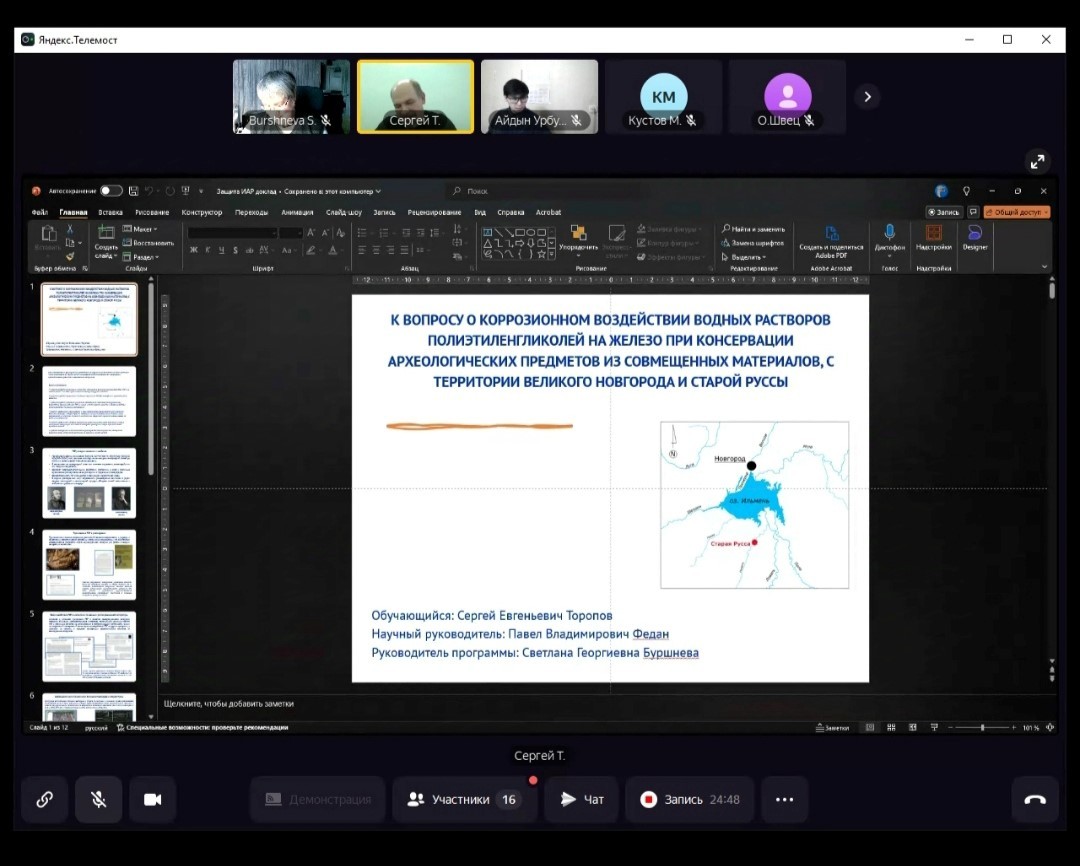Screen dimensions: 1080x866
Task: Open the Участники participants list
Action: pyautogui.click(x=460, y=799)
